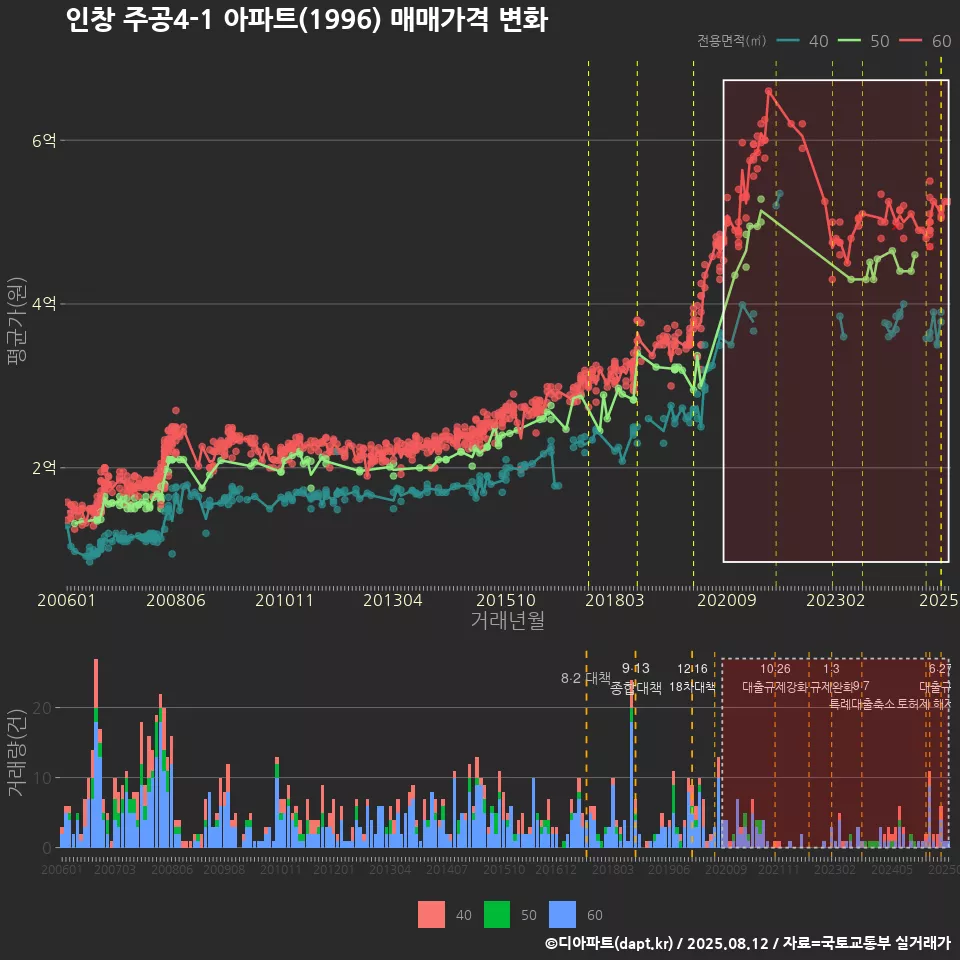Viewport: 960px width, 960px height.
Task: Click the 200601 label on the price chart axis
Action: (x=66, y=600)
